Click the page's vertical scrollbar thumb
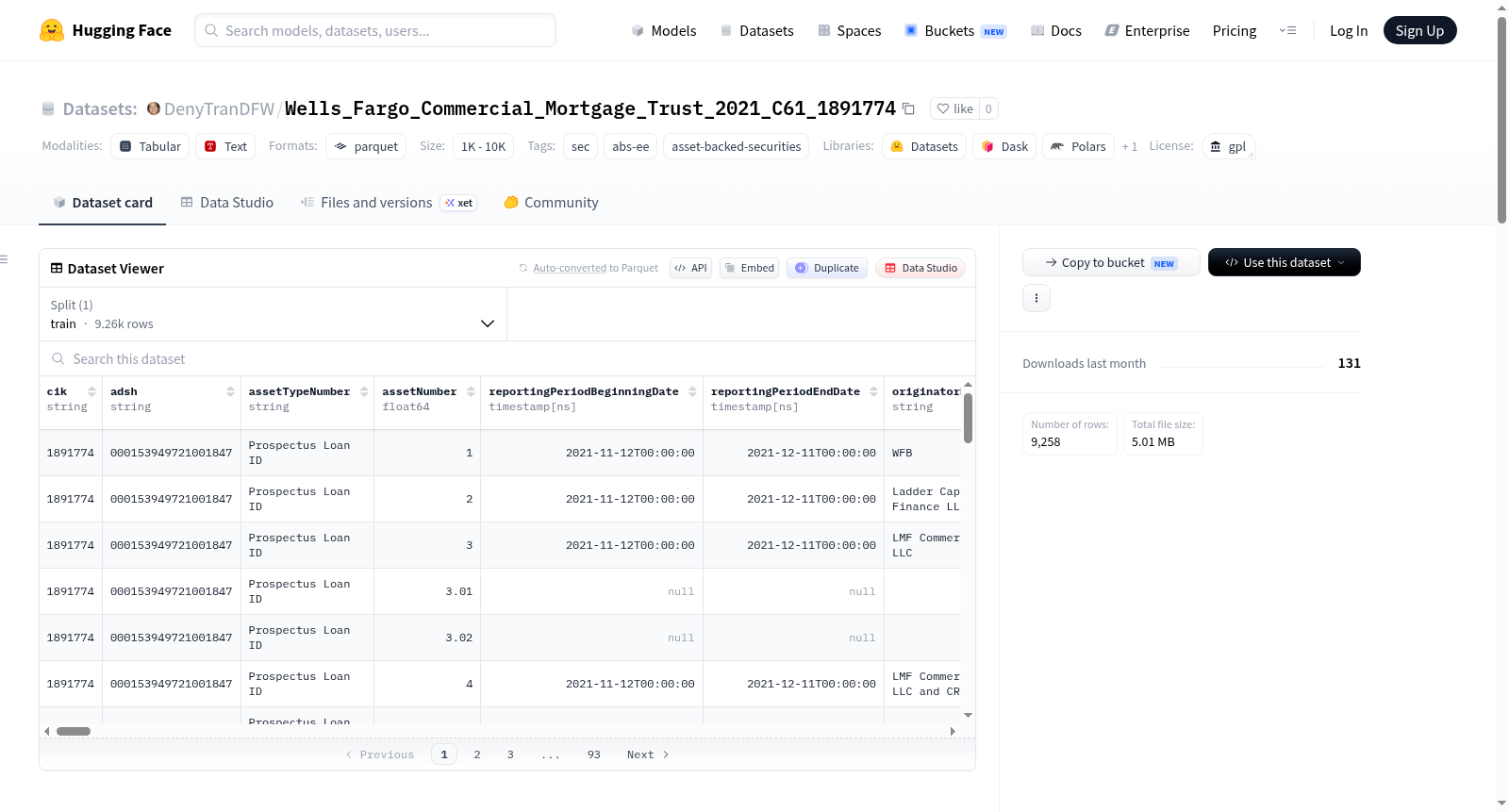1509x812 pixels. [x=1501, y=120]
